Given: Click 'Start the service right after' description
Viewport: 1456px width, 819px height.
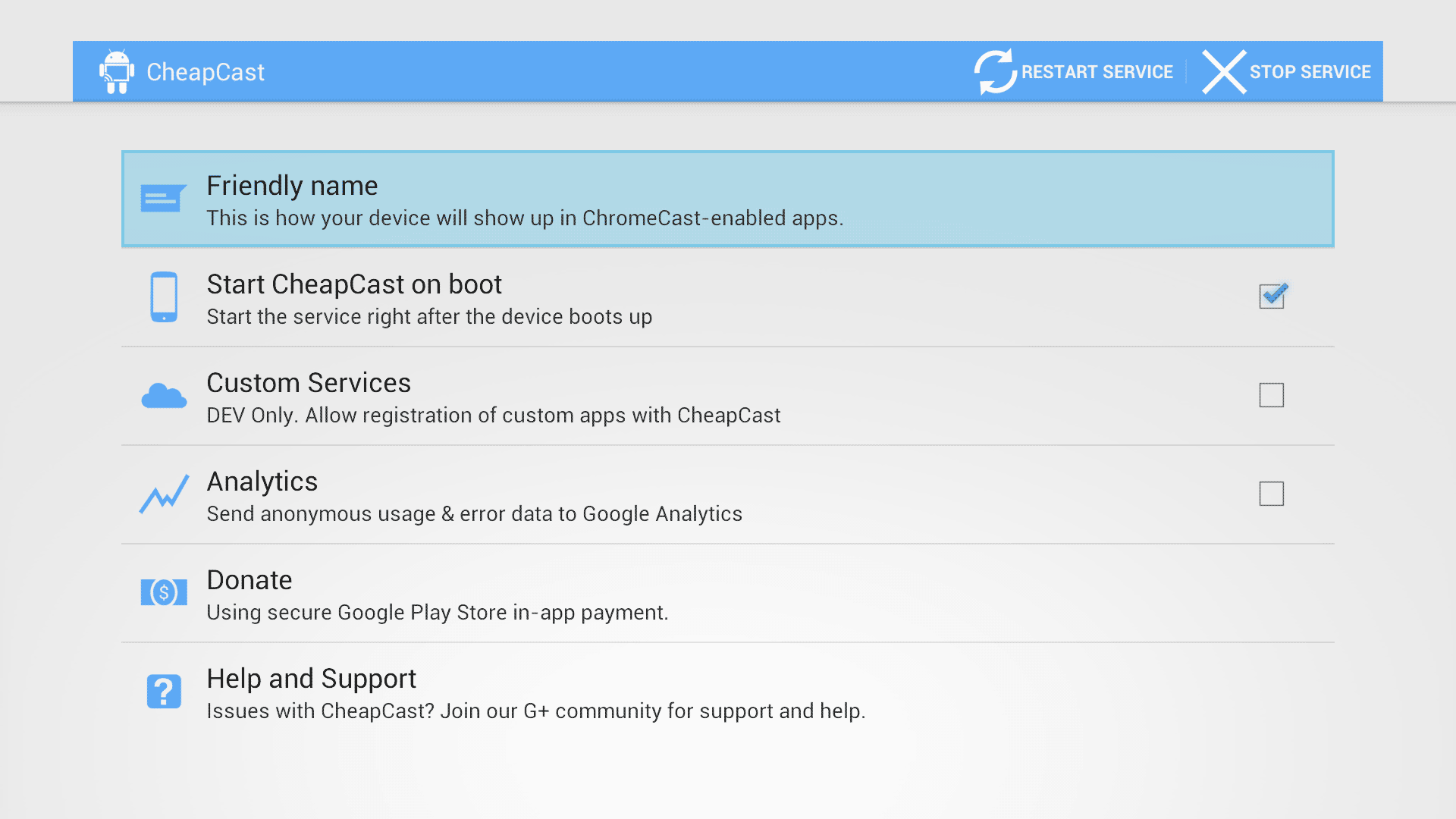Looking at the screenshot, I should (429, 317).
